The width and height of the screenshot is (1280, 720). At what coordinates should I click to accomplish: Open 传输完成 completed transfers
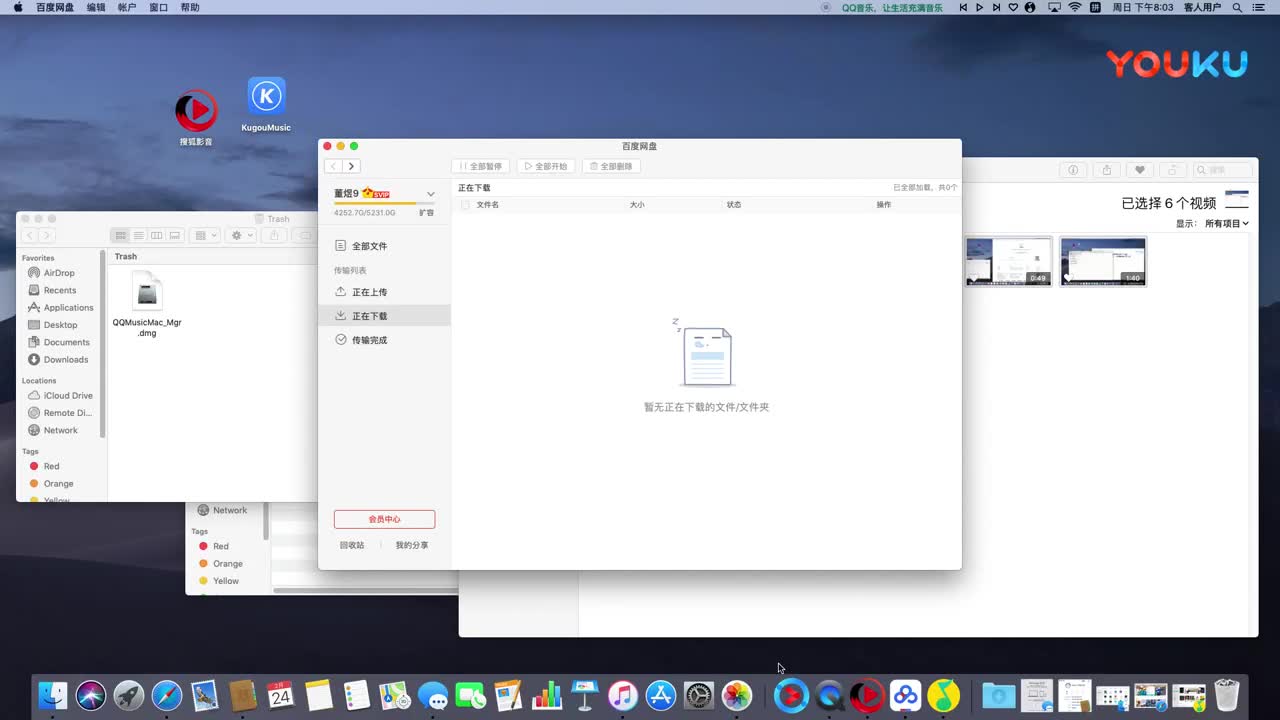pyautogui.click(x=384, y=340)
